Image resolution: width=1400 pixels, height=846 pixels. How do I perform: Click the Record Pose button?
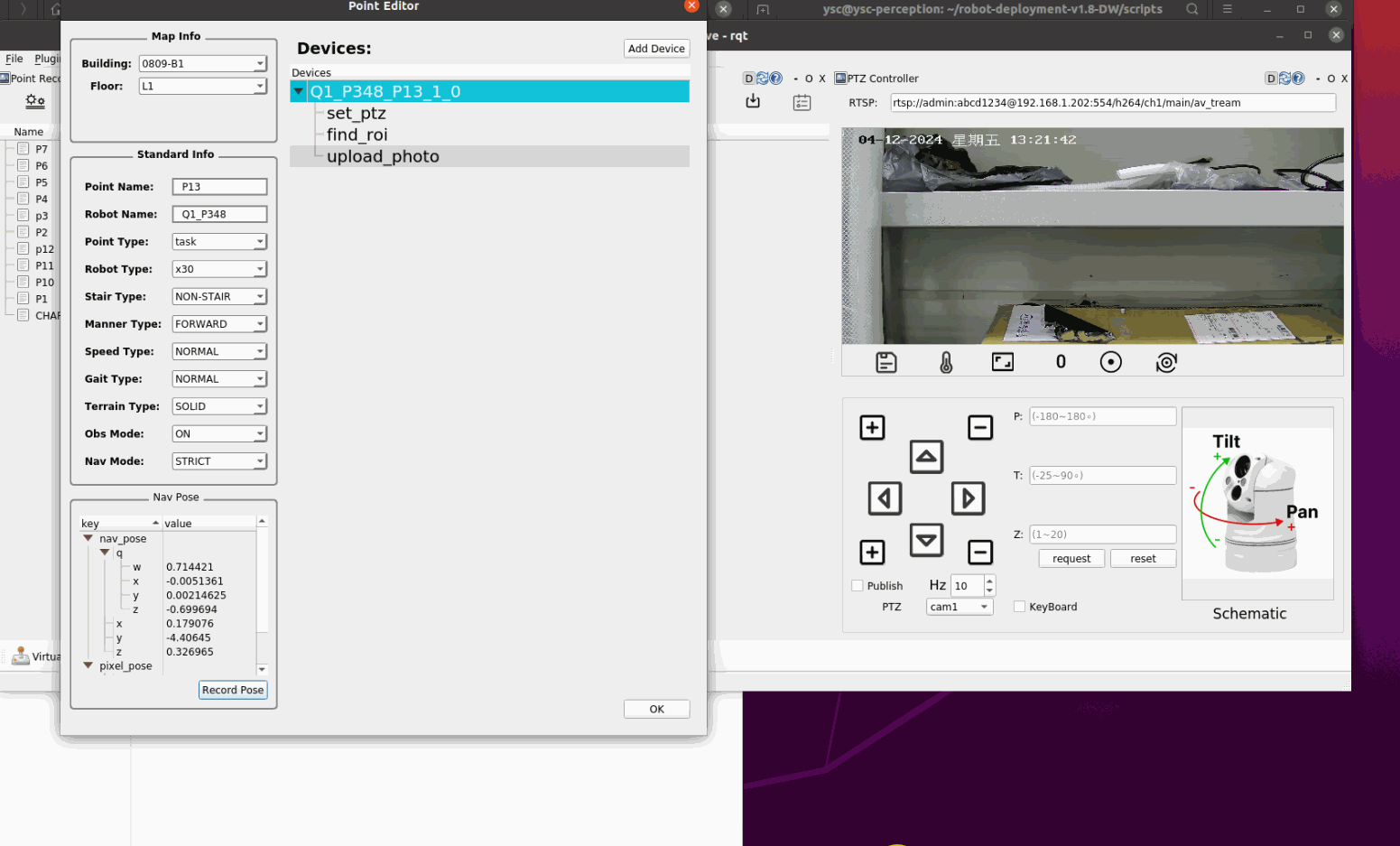tap(233, 690)
